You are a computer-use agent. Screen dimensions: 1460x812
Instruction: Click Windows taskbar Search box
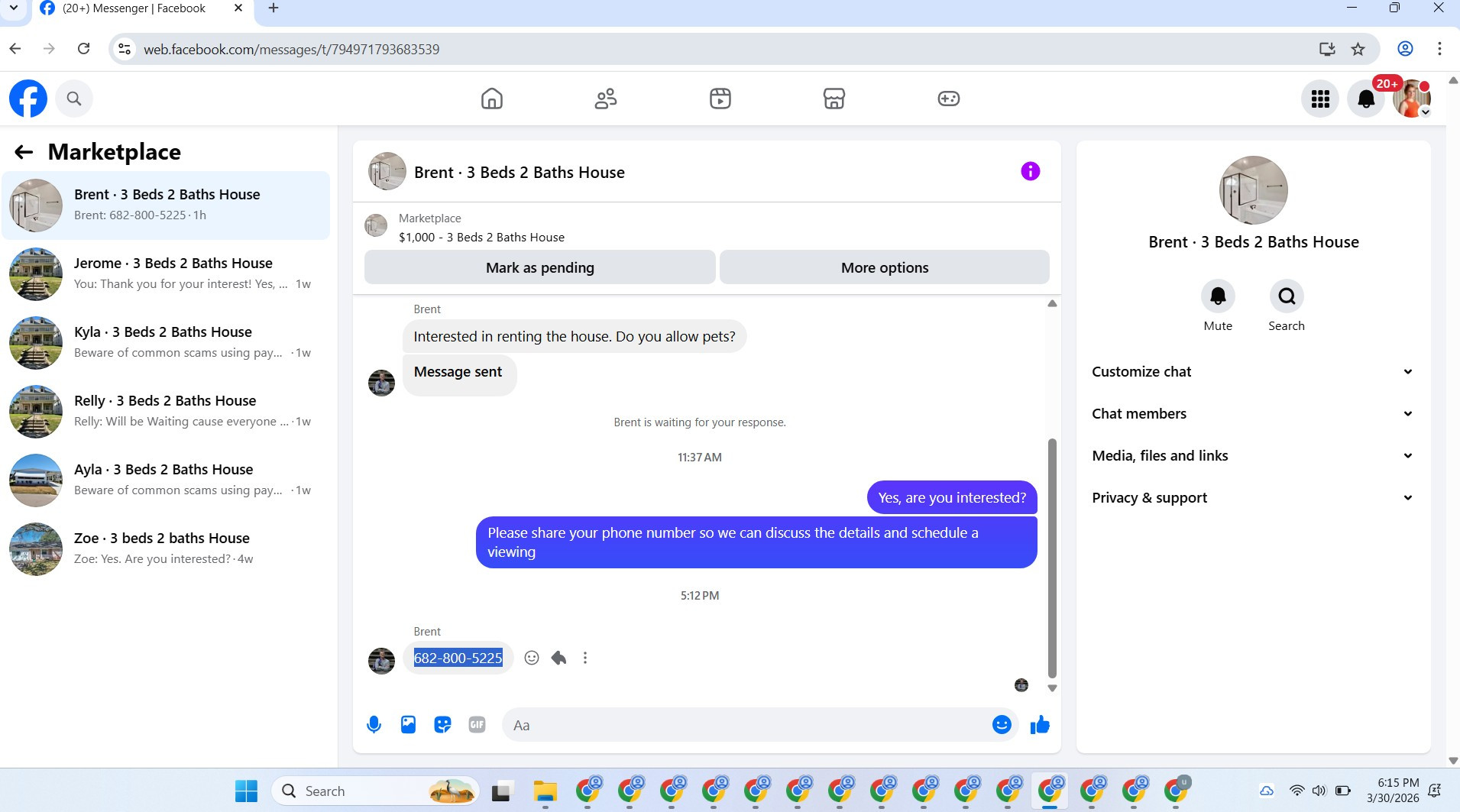pos(375,791)
